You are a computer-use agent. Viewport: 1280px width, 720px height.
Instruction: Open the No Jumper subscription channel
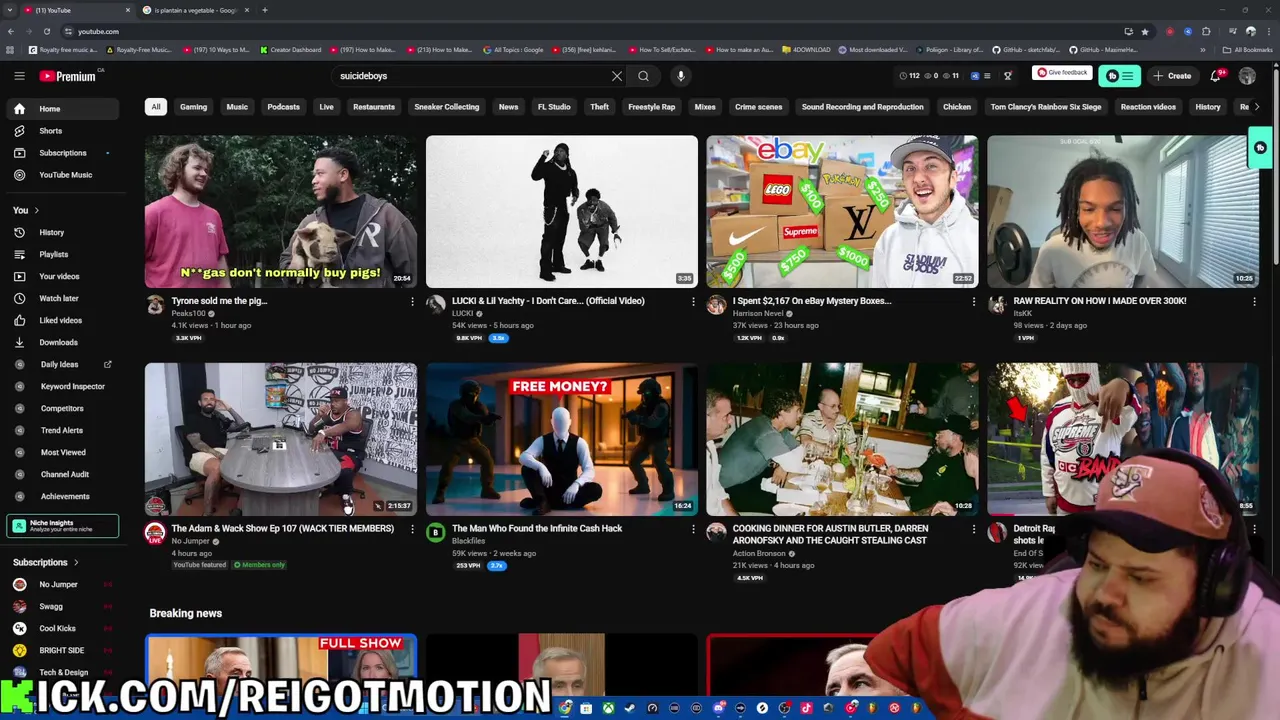point(62,585)
